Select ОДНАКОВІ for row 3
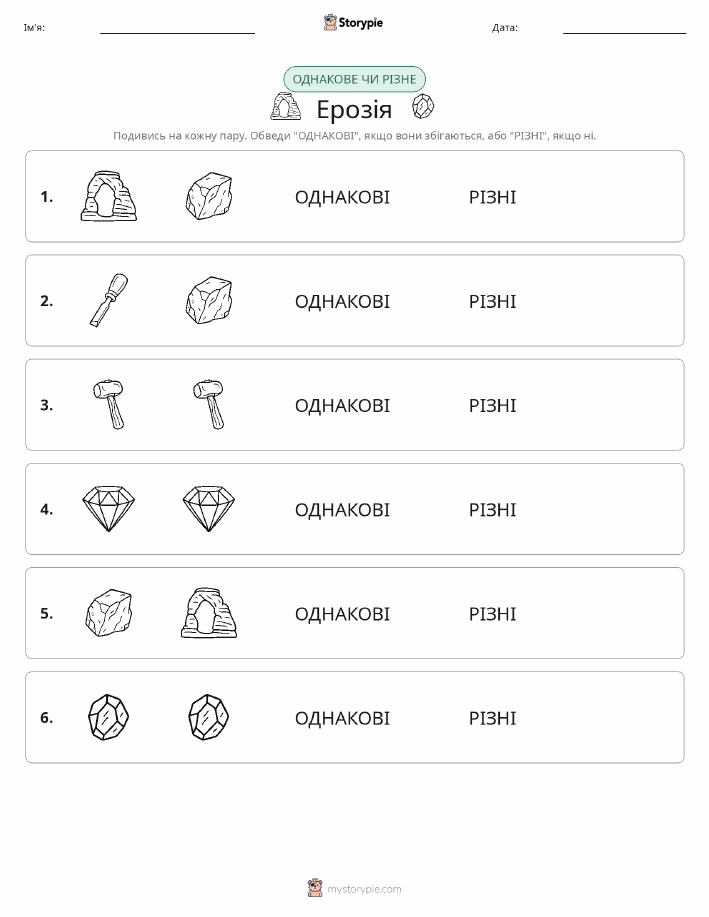 coord(342,405)
